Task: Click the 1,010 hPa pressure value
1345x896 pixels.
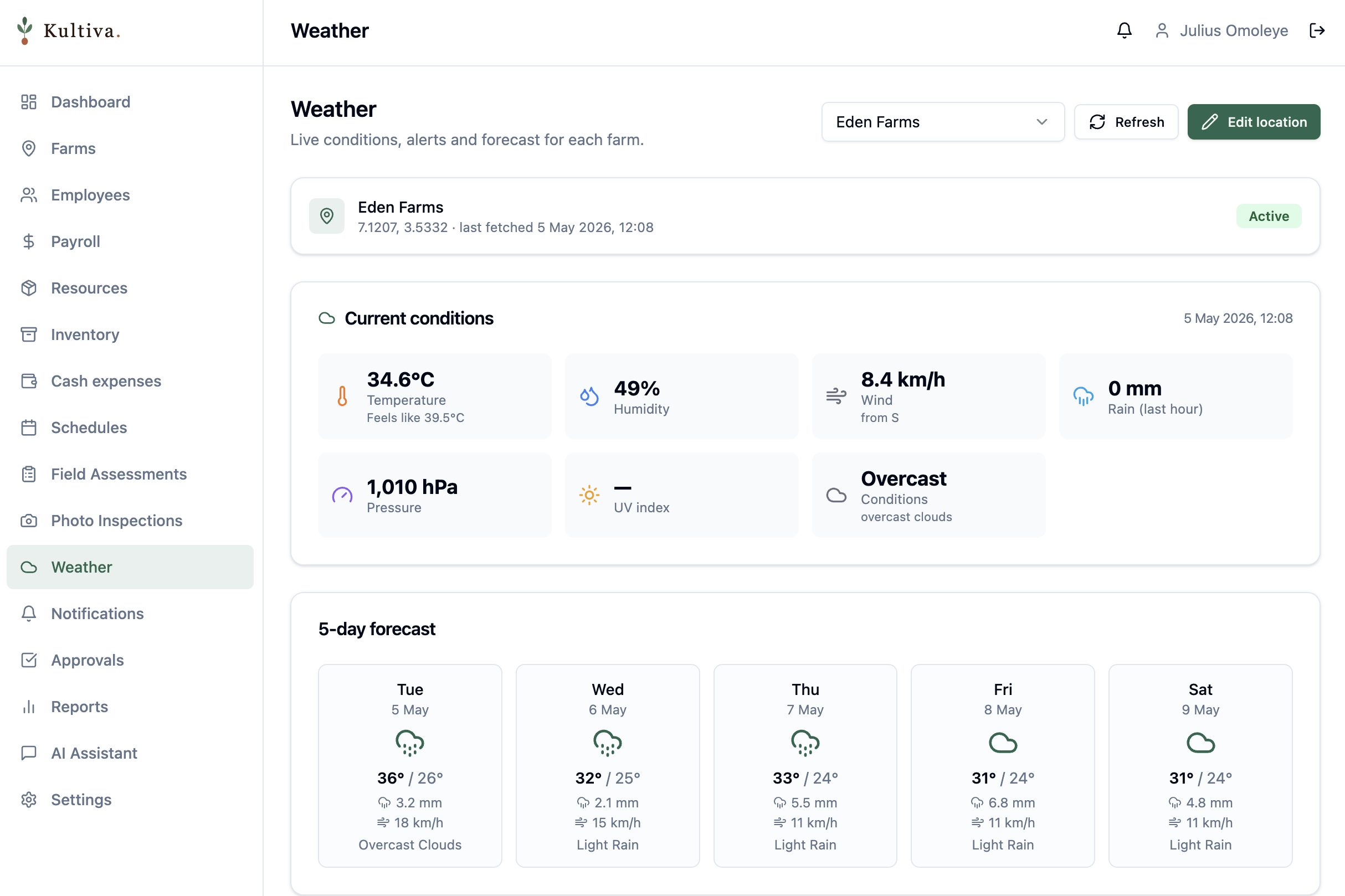Action: pos(412,487)
